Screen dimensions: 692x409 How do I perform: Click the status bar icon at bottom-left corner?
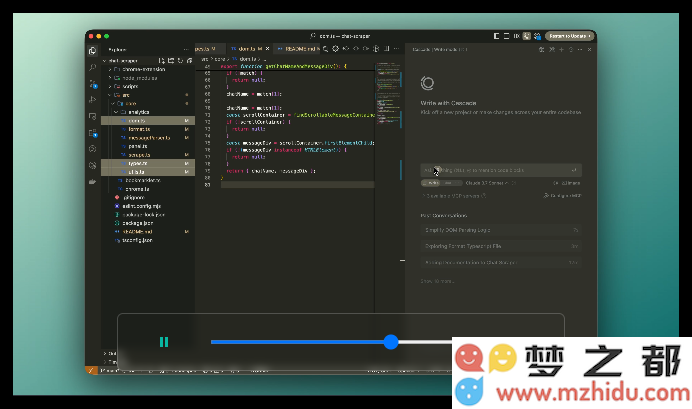pos(91,370)
